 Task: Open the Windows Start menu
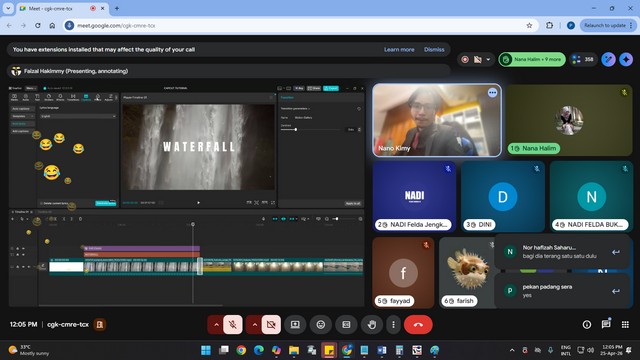[206, 350]
